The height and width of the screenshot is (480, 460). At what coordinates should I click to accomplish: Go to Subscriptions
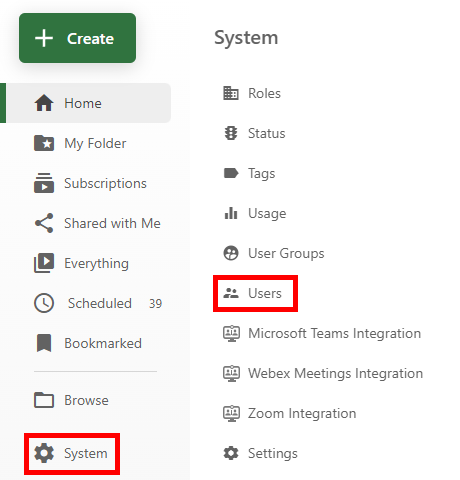coord(105,184)
